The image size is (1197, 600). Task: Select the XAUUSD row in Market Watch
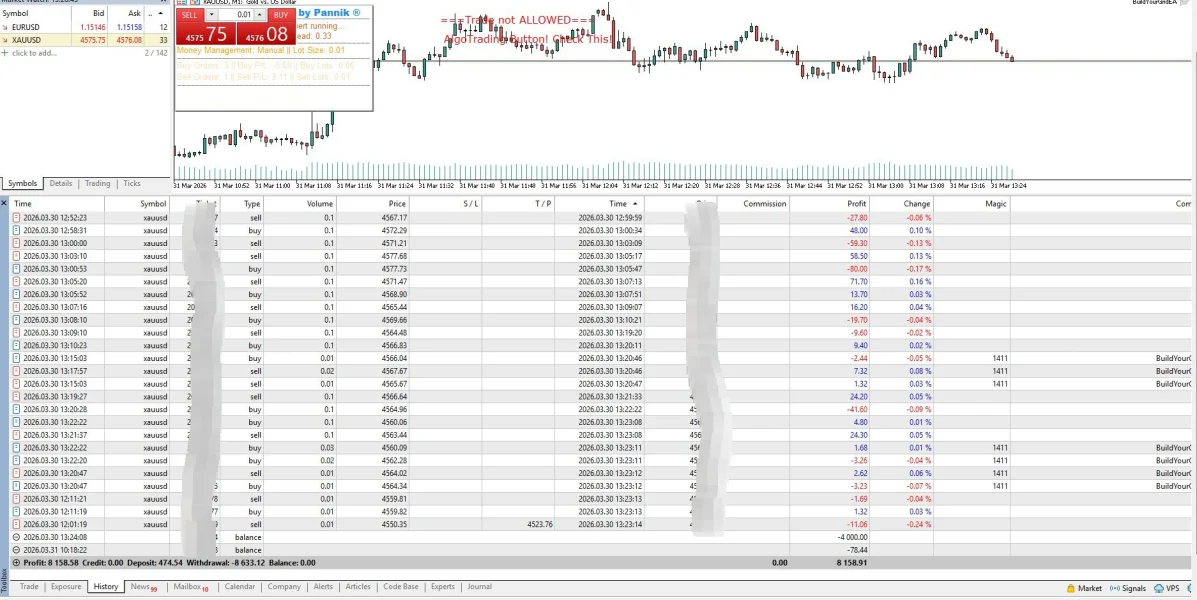point(85,40)
